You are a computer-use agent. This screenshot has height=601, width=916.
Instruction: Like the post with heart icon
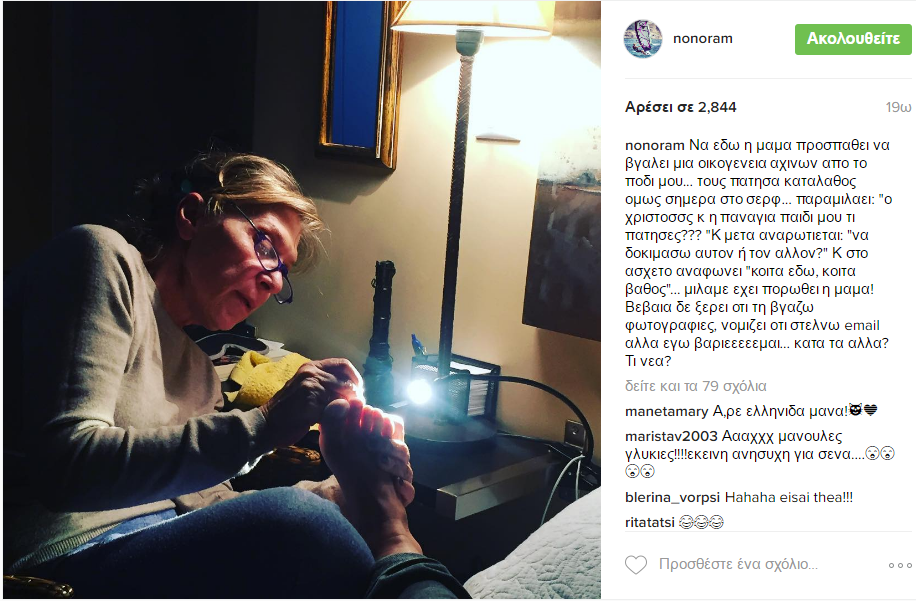[636, 565]
